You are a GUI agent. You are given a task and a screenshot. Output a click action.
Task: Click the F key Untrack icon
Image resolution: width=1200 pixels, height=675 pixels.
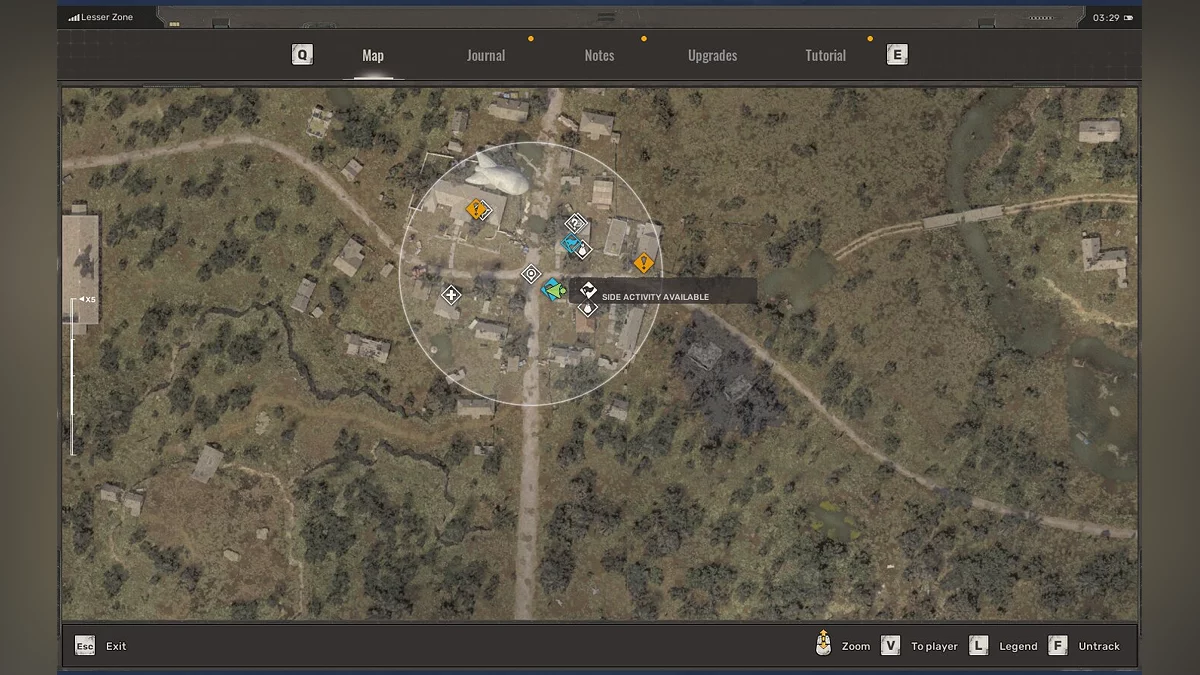(x=1058, y=646)
